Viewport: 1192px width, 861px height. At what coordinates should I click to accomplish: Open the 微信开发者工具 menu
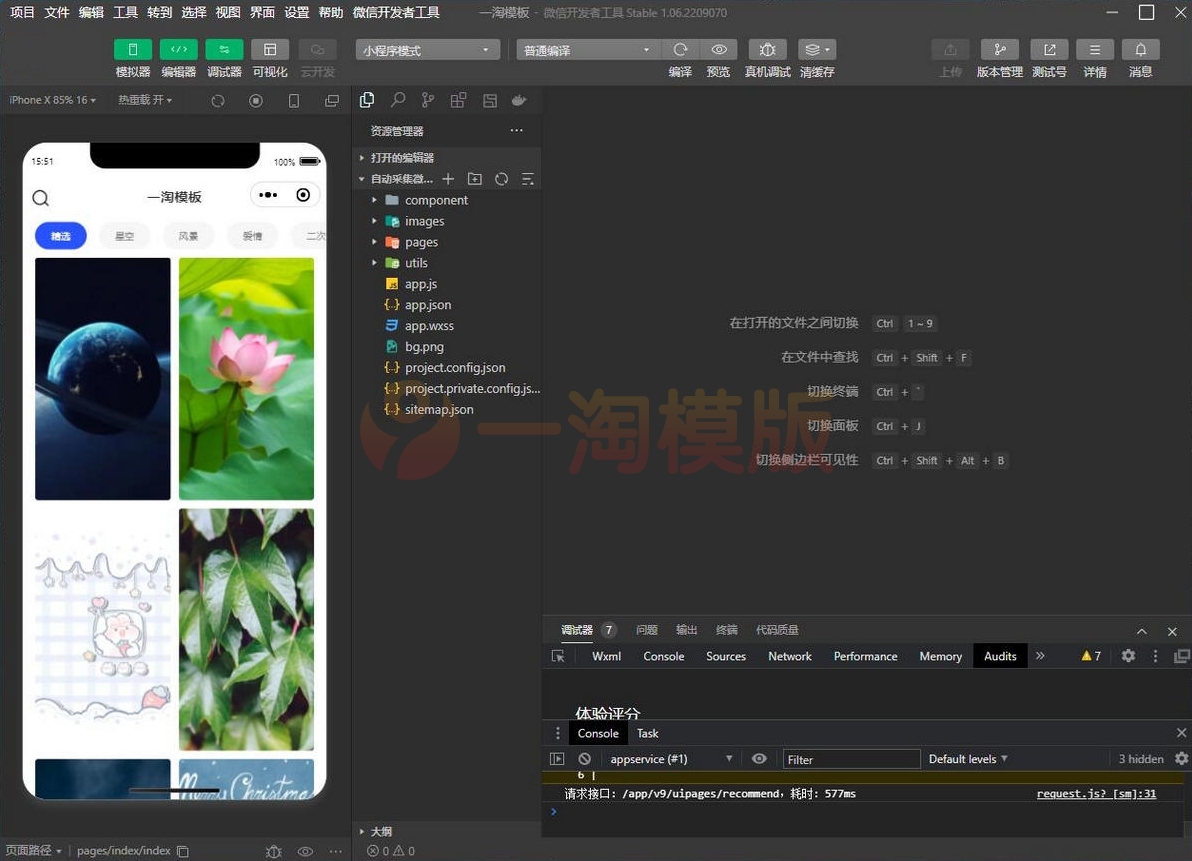[x=396, y=12]
